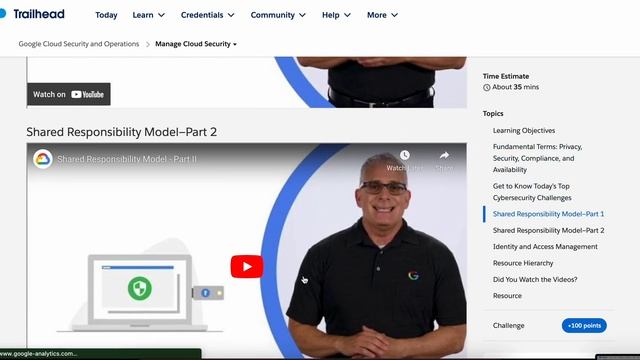Expand the More menu
The width and height of the screenshot is (640, 360).
382,15
